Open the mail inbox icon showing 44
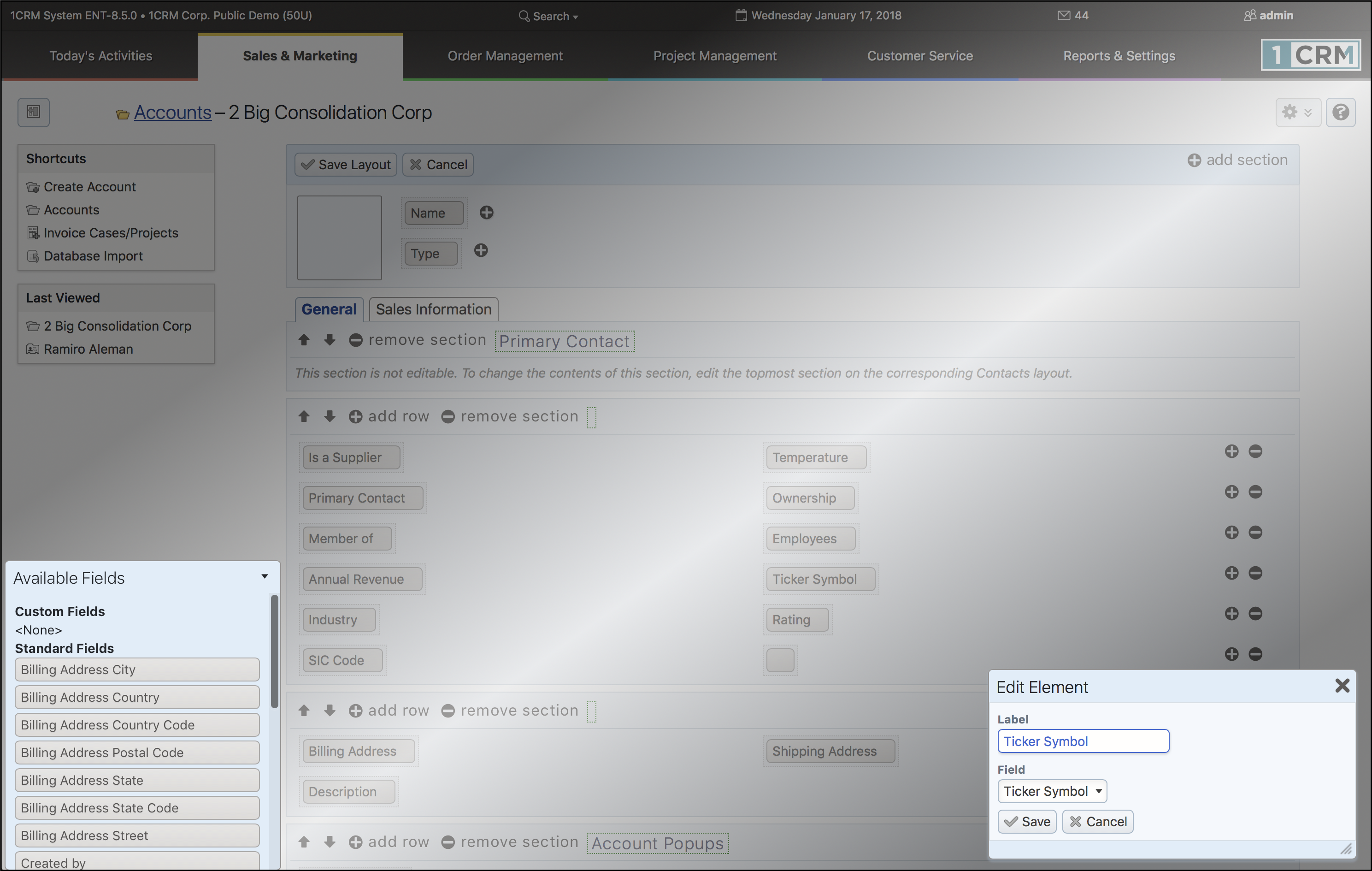The height and width of the screenshot is (871, 1372). click(x=1063, y=15)
